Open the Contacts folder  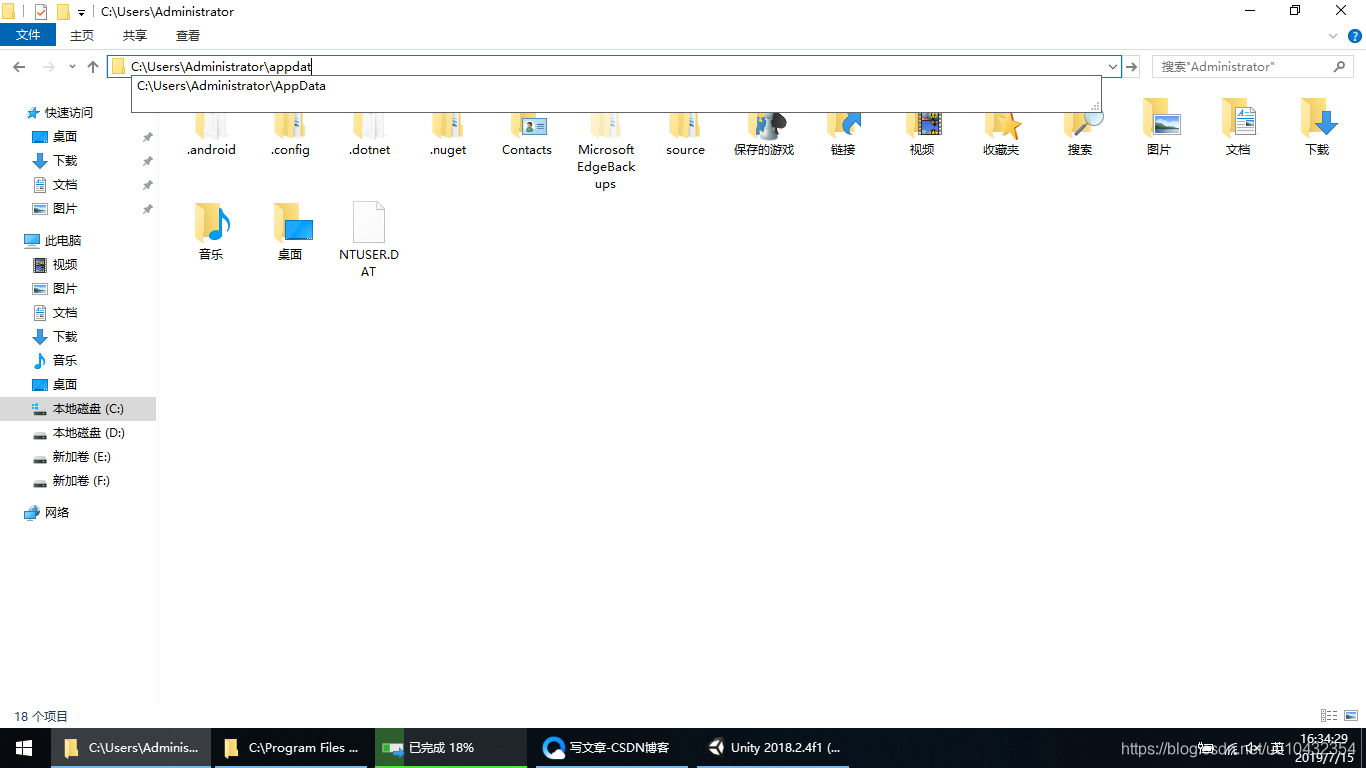[x=527, y=134]
